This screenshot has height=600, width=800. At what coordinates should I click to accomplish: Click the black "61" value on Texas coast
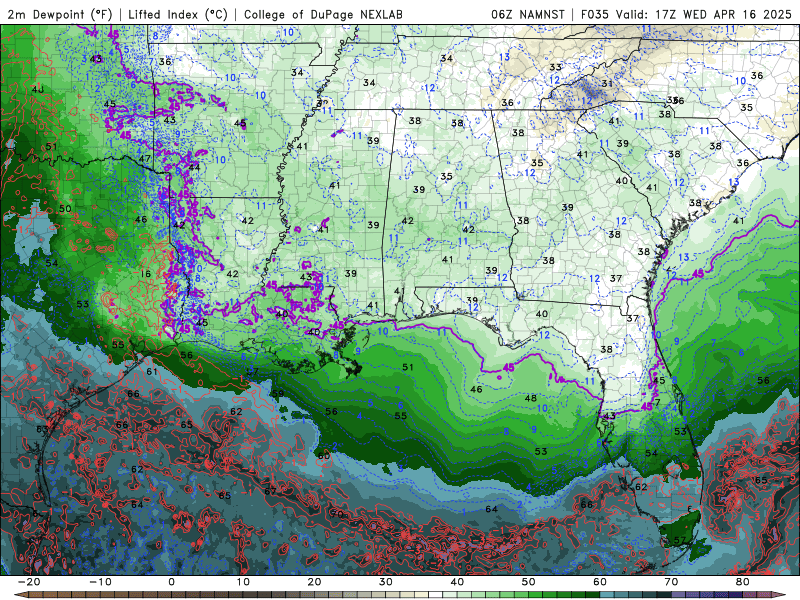coord(152,371)
